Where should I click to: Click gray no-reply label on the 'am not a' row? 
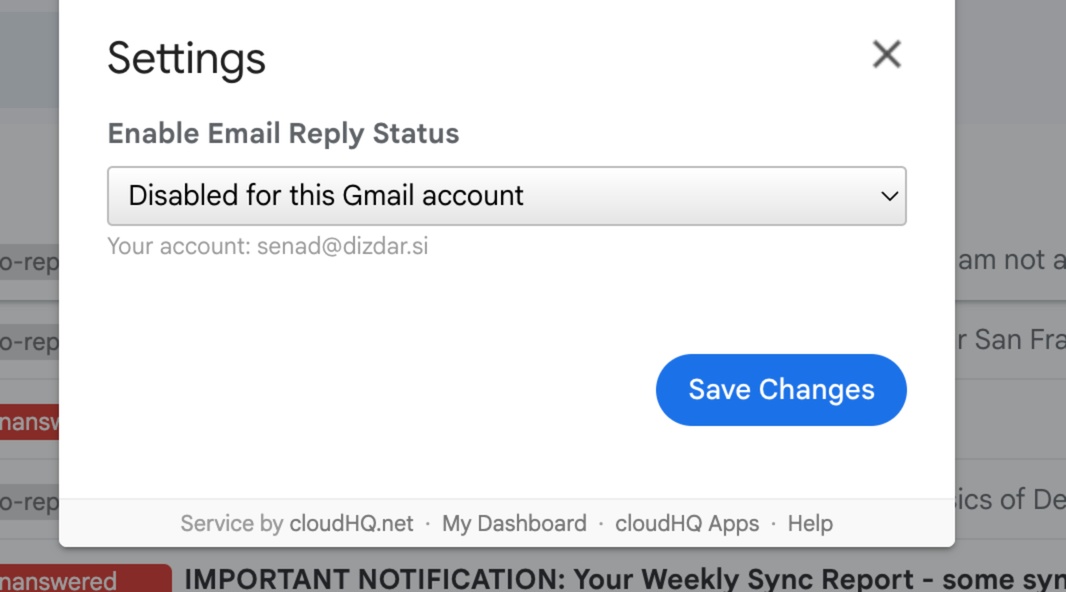pyautogui.click(x=29, y=262)
